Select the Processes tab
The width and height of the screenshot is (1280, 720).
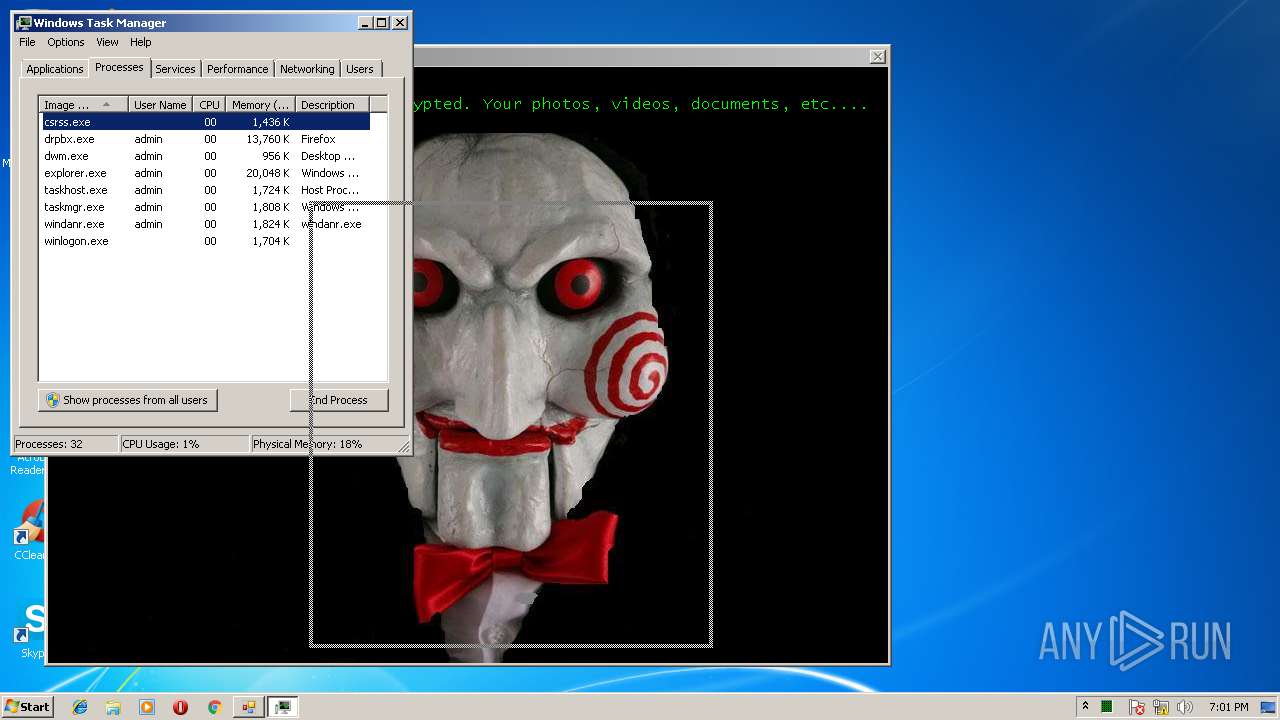[x=119, y=67]
